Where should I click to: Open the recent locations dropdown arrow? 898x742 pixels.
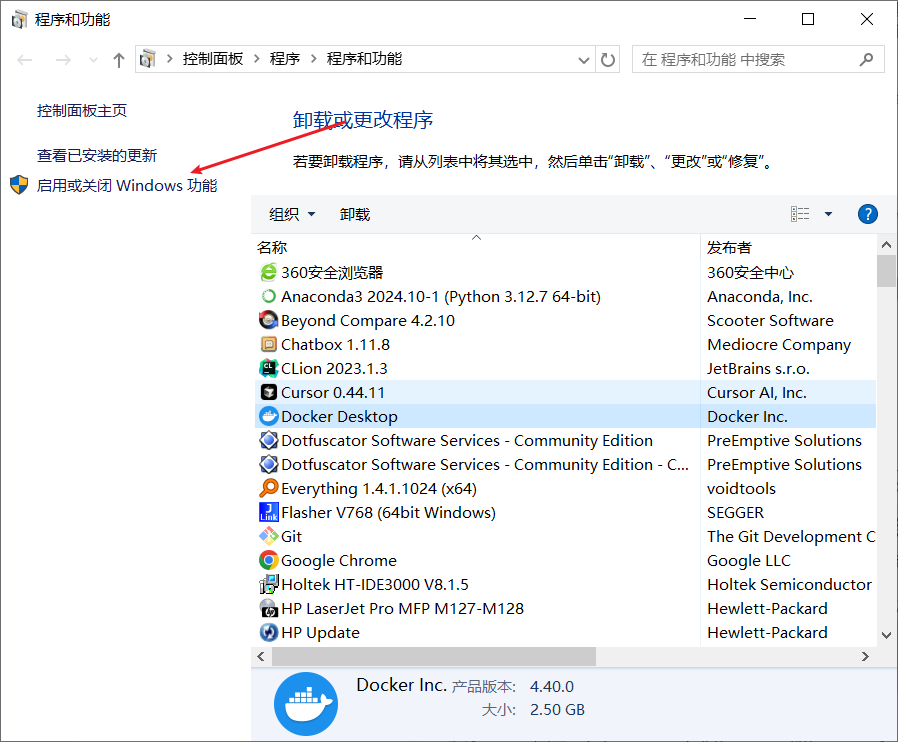pyautogui.click(x=93, y=60)
